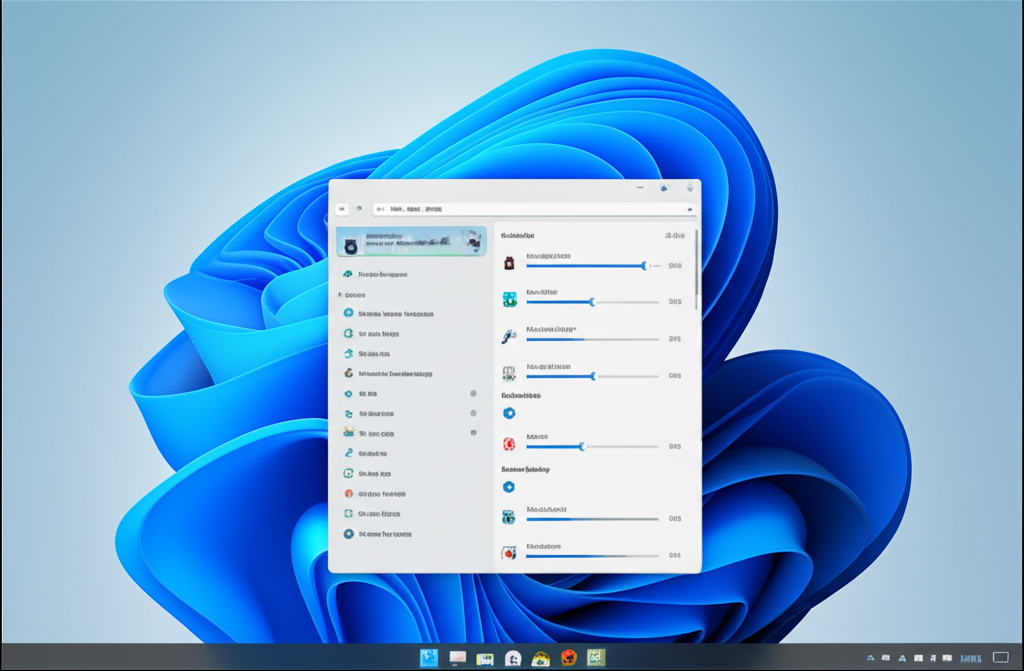Viewport: 1024px width, 671px height.
Task: Click the red circular icon in the right panel
Action: pyautogui.click(x=509, y=444)
